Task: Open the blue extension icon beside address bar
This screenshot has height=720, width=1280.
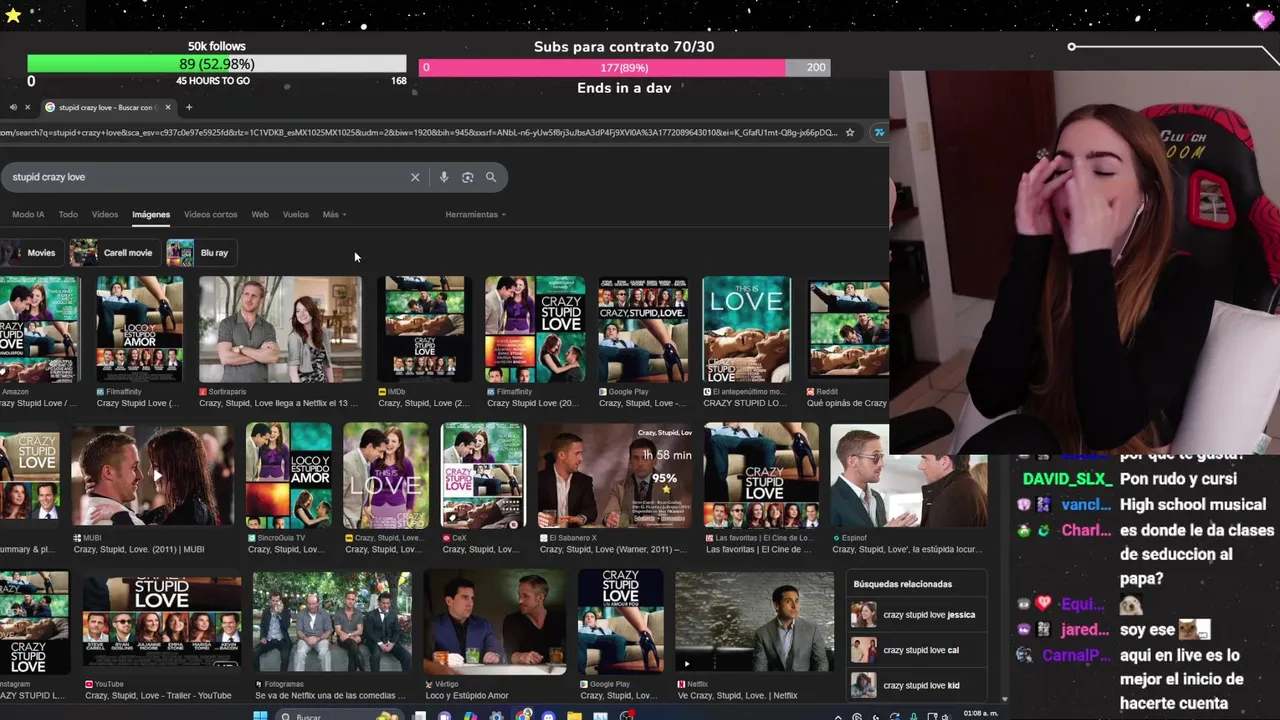Action: [x=879, y=132]
